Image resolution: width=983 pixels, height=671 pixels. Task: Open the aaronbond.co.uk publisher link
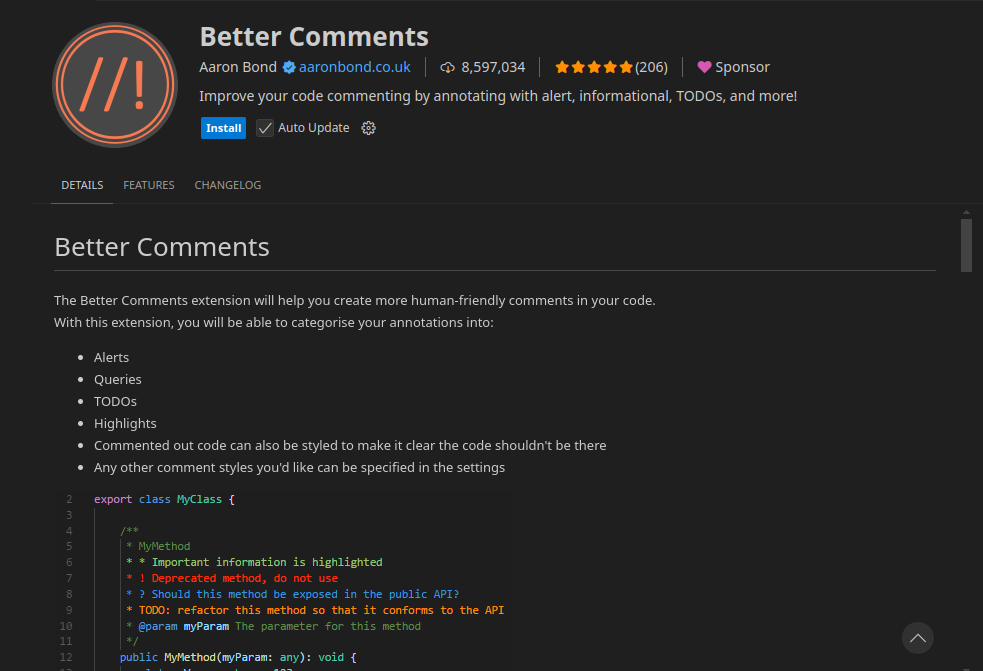(x=354, y=67)
